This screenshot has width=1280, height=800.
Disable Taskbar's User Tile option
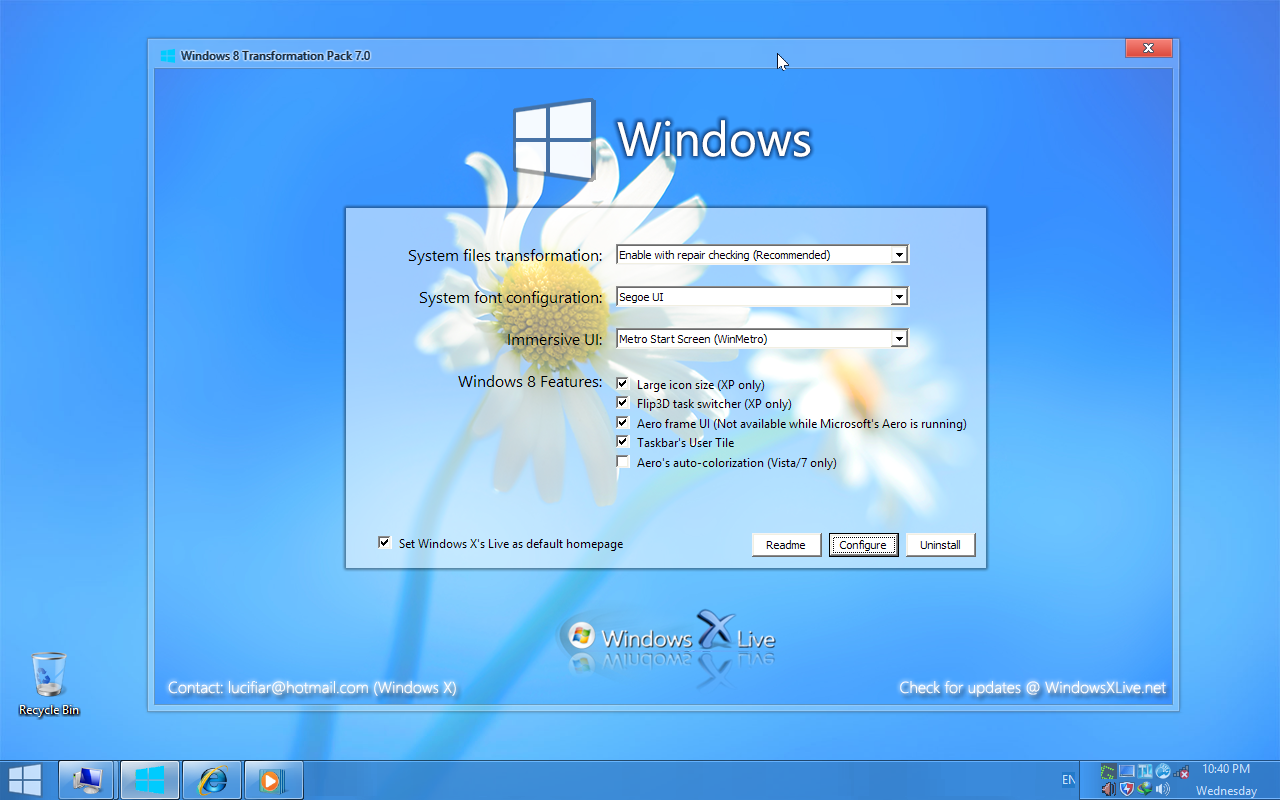point(623,442)
